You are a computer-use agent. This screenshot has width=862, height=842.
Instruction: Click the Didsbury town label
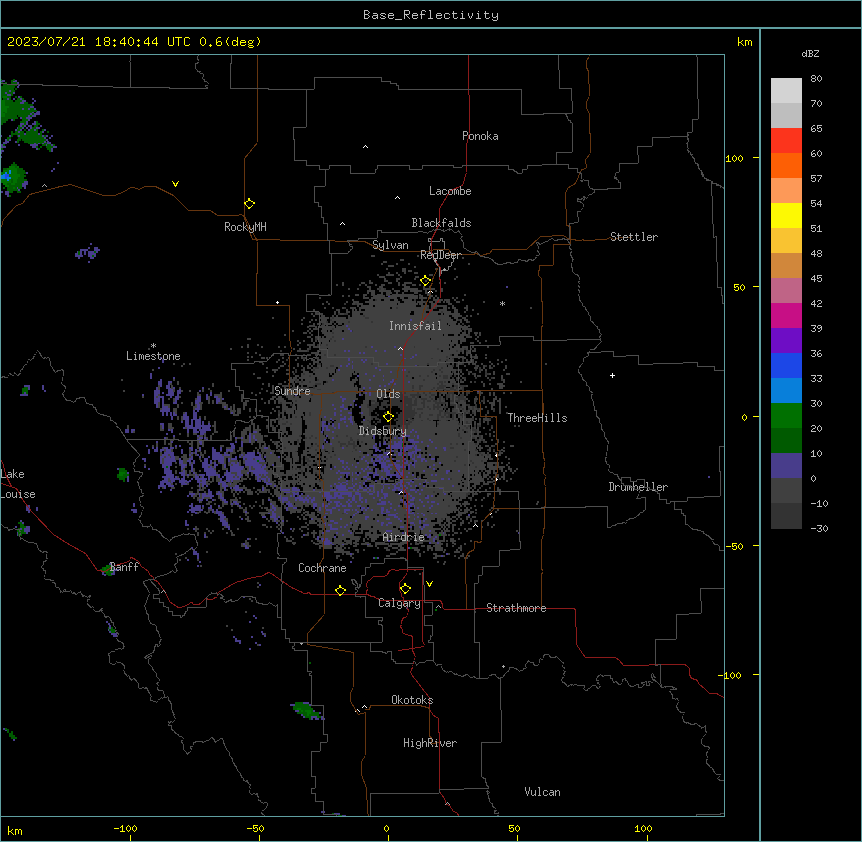tap(383, 431)
